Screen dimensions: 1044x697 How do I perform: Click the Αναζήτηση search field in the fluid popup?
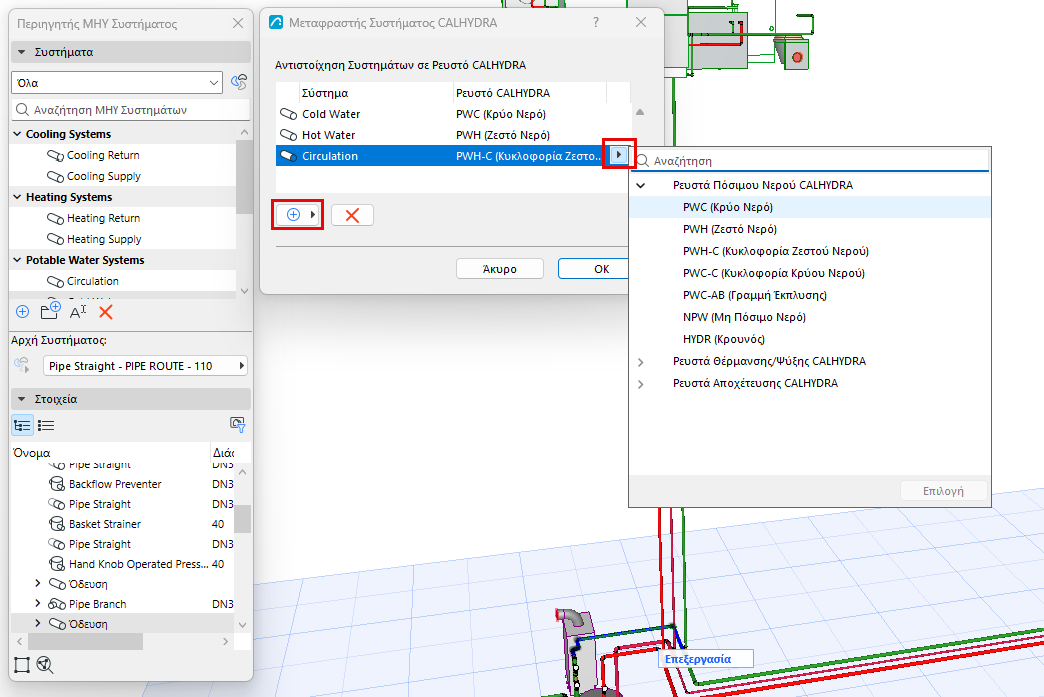pos(810,161)
